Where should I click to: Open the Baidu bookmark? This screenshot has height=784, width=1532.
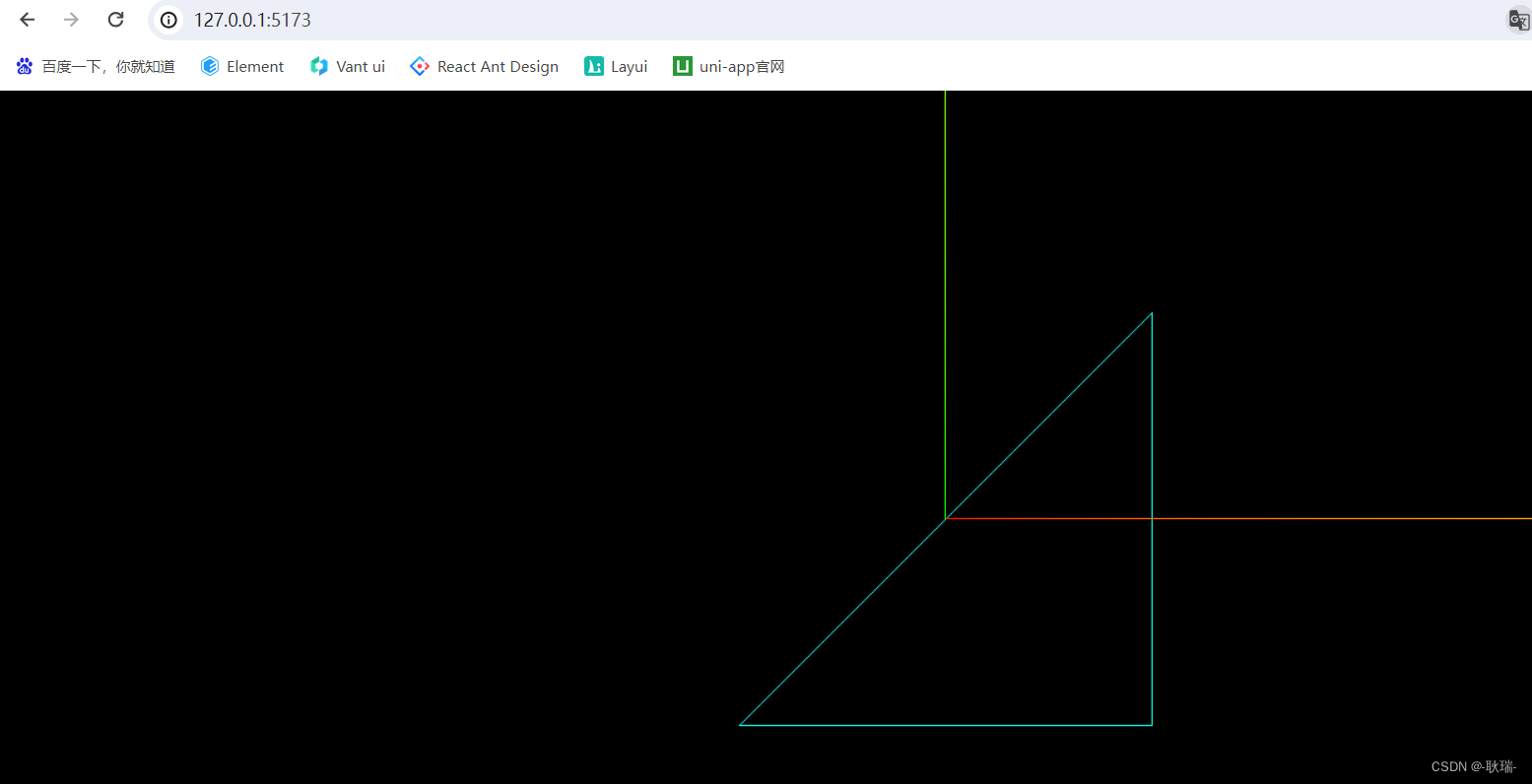(x=96, y=66)
